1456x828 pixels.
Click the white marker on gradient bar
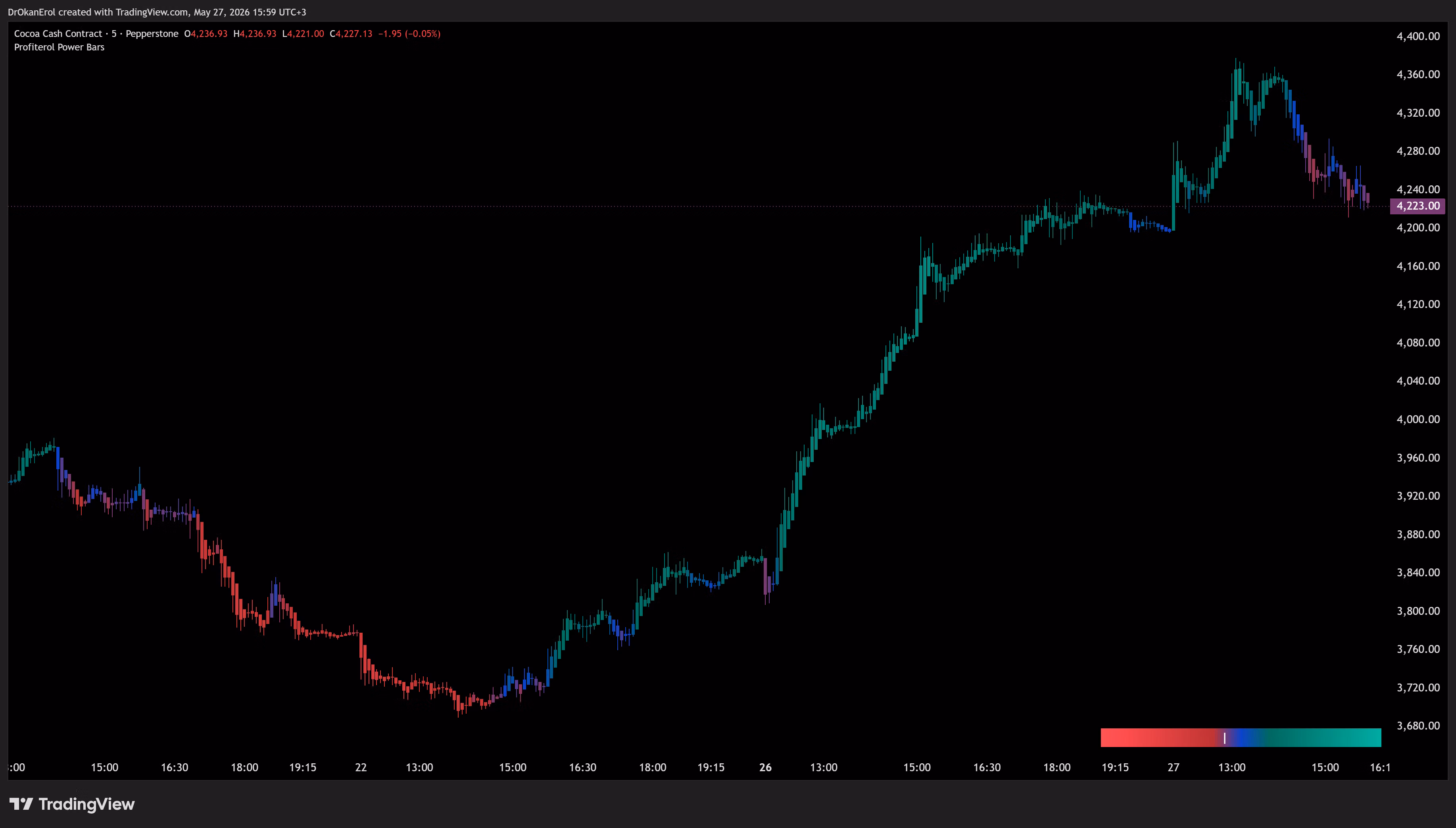tap(1224, 738)
